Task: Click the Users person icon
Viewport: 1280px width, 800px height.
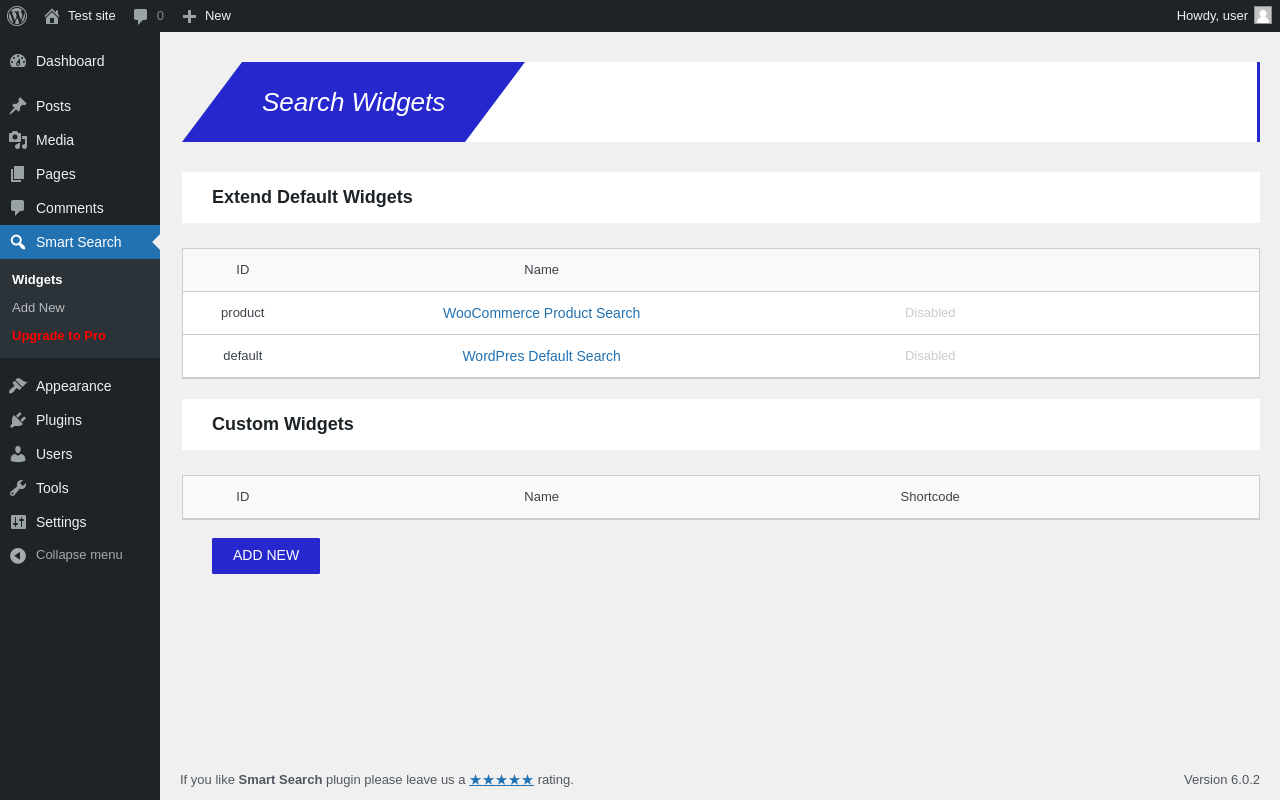Action: point(18,454)
